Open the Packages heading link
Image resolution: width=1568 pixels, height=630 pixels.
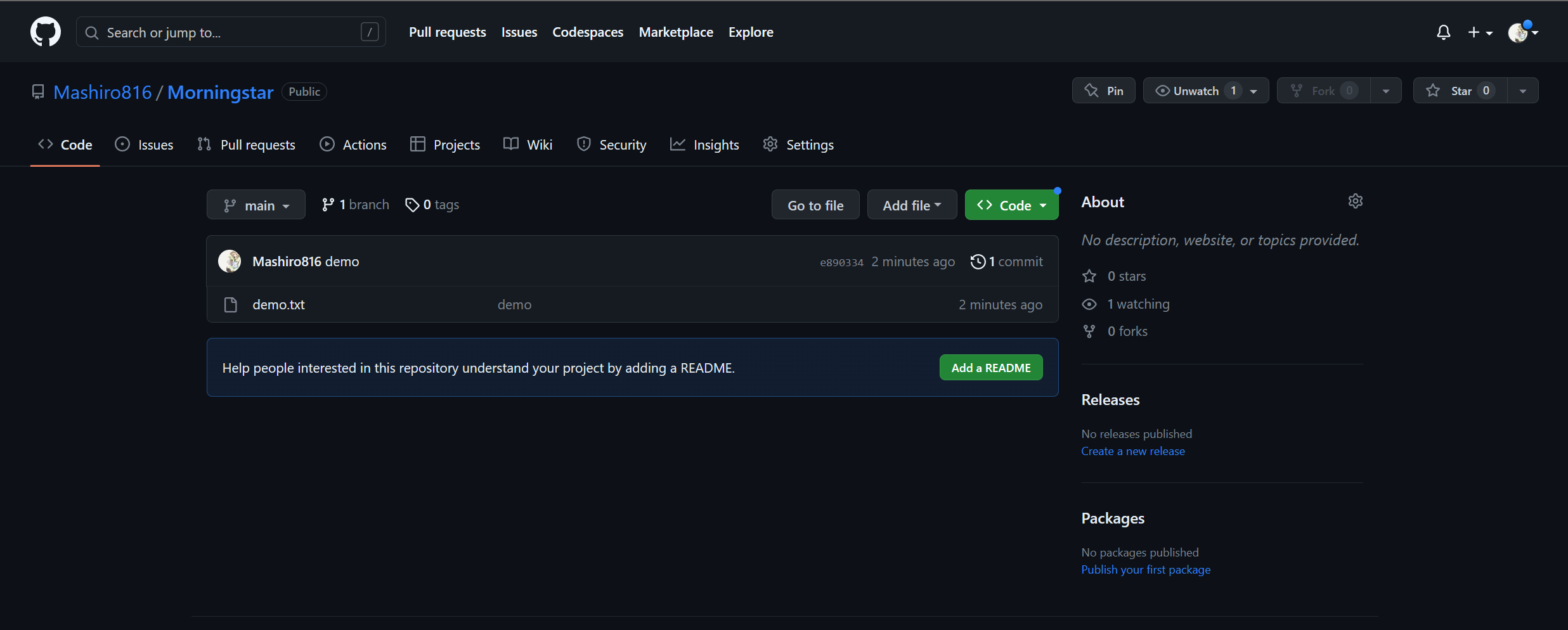click(x=1113, y=518)
